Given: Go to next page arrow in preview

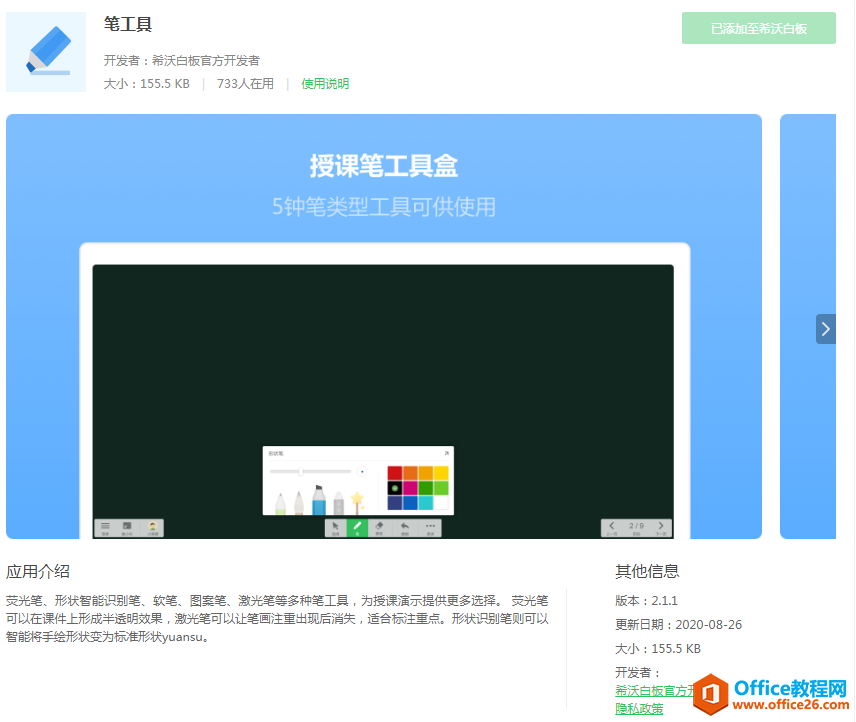Looking at the screenshot, I should (x=660, y=526).
